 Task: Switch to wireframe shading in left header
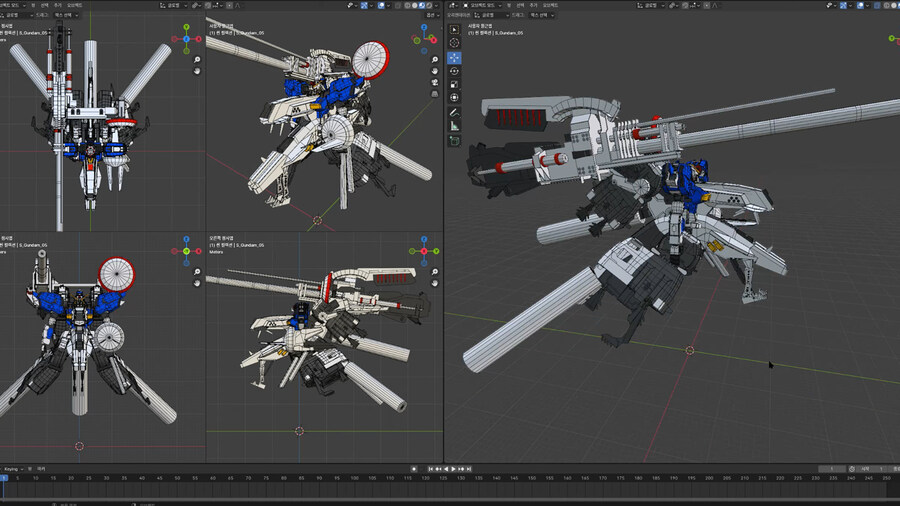408,5
